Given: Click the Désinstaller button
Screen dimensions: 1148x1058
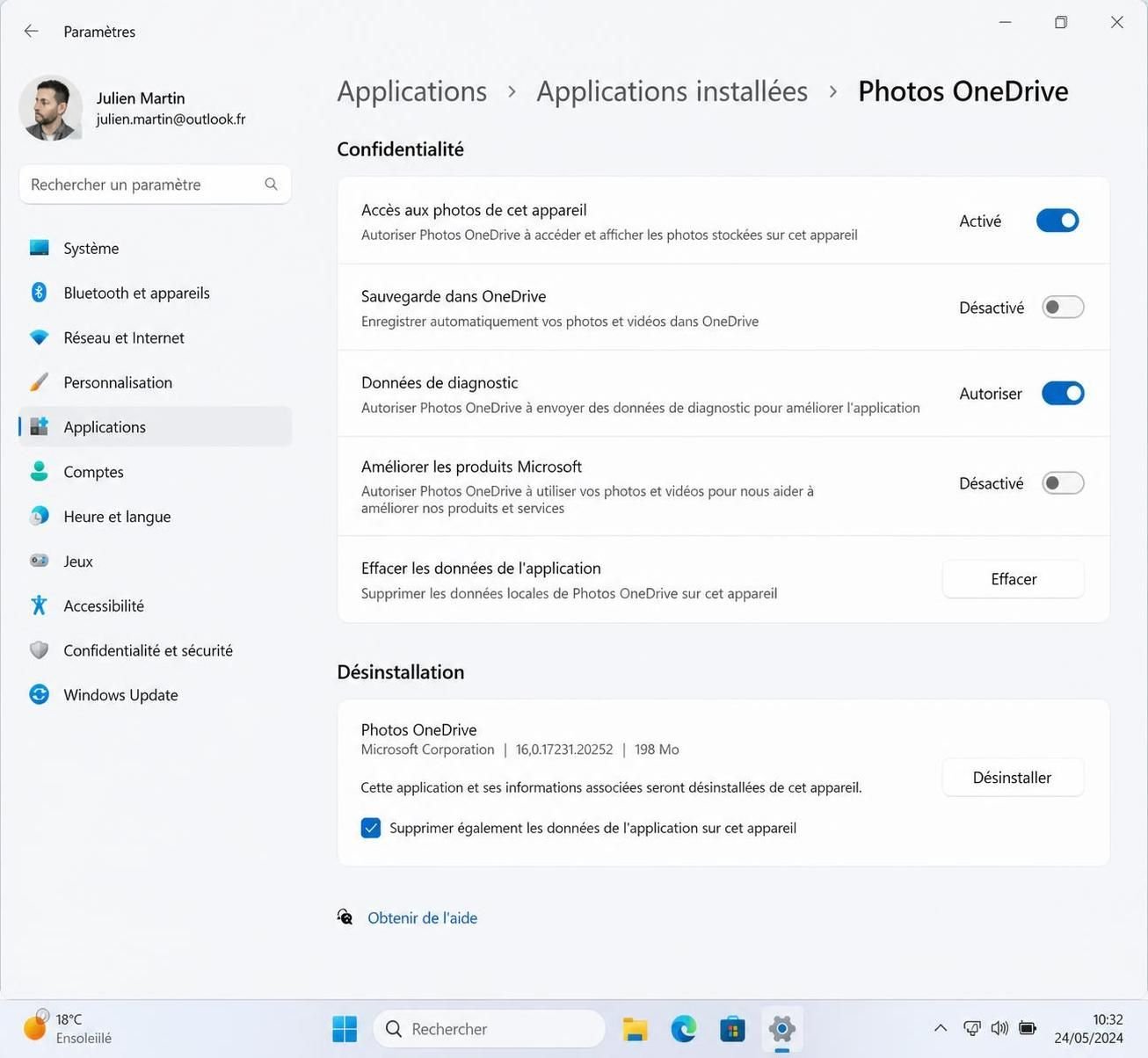Looking at the screenshot, I should (x=1013, y=778).
